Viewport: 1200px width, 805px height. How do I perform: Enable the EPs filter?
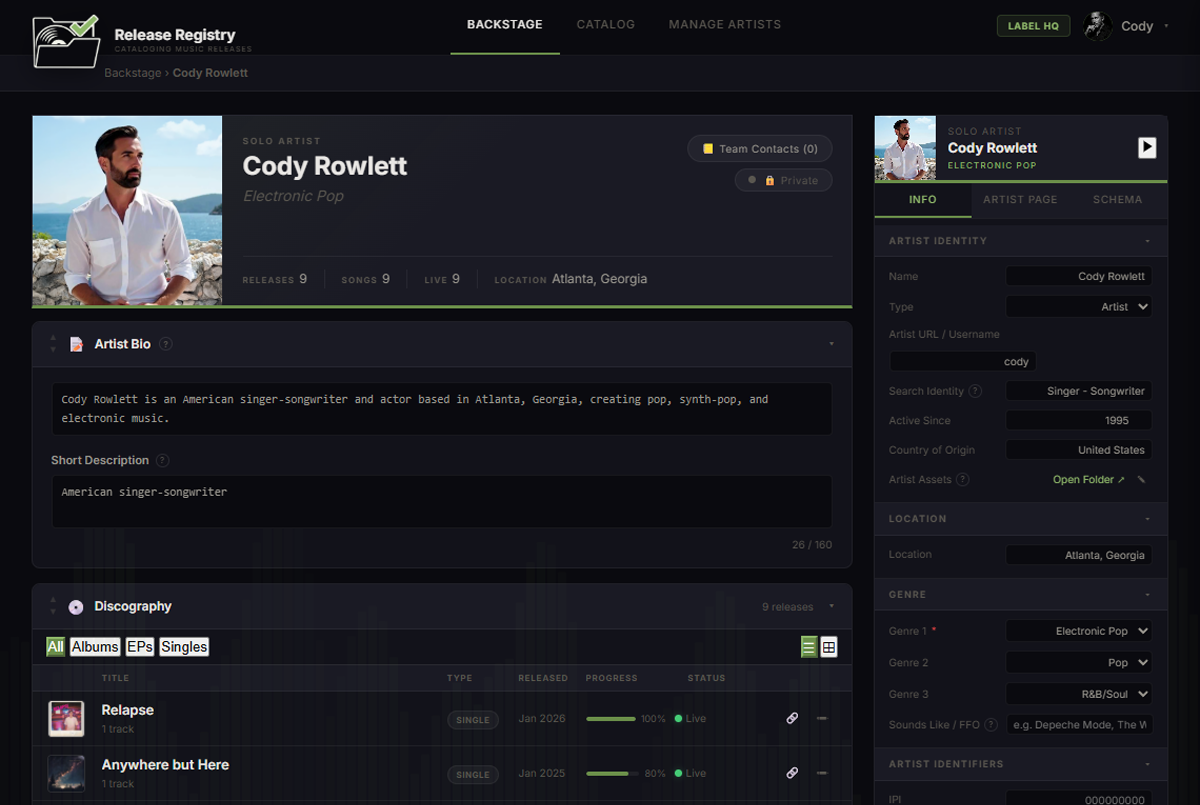(140, 647)
